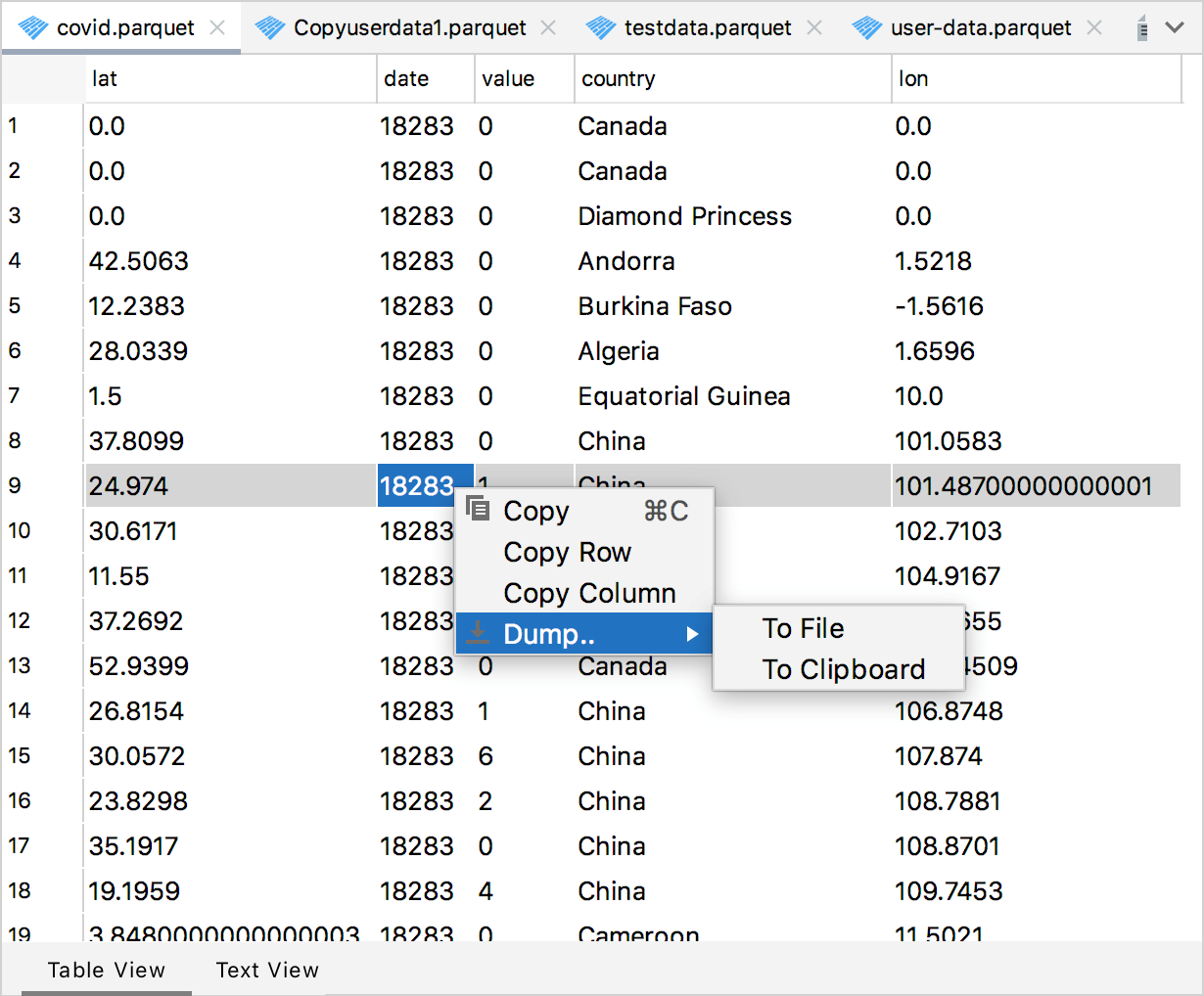The width and height of the screenshot is (1204, 996).
Task: Select the highlighted date cell 18283 in row 9
Action: [x=425, y=485]
